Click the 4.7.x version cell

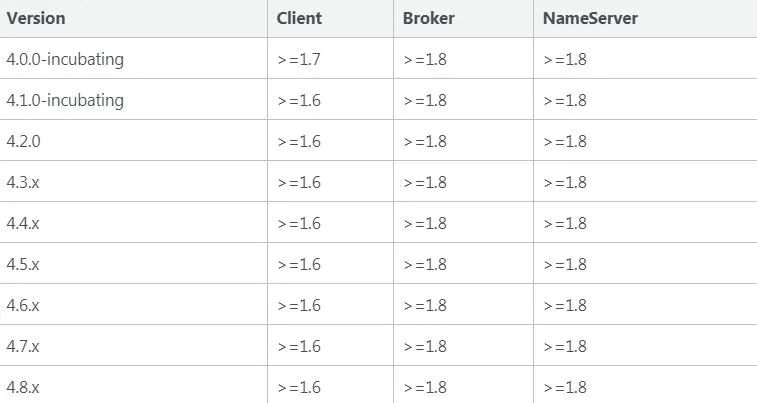coord(23,347)
